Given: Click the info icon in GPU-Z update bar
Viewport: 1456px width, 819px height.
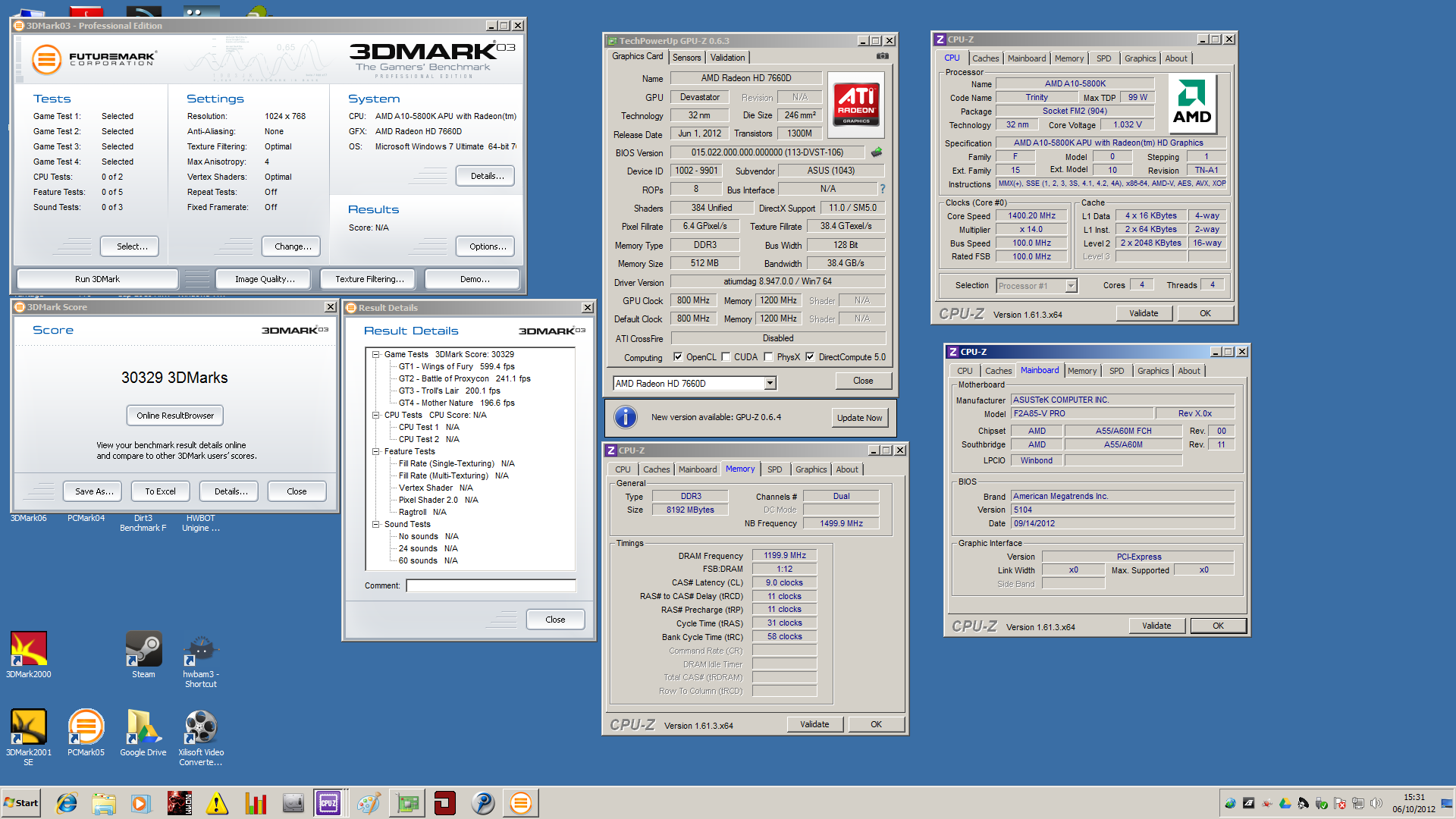Looking at the screenshot, I should (x=625, y=417).
